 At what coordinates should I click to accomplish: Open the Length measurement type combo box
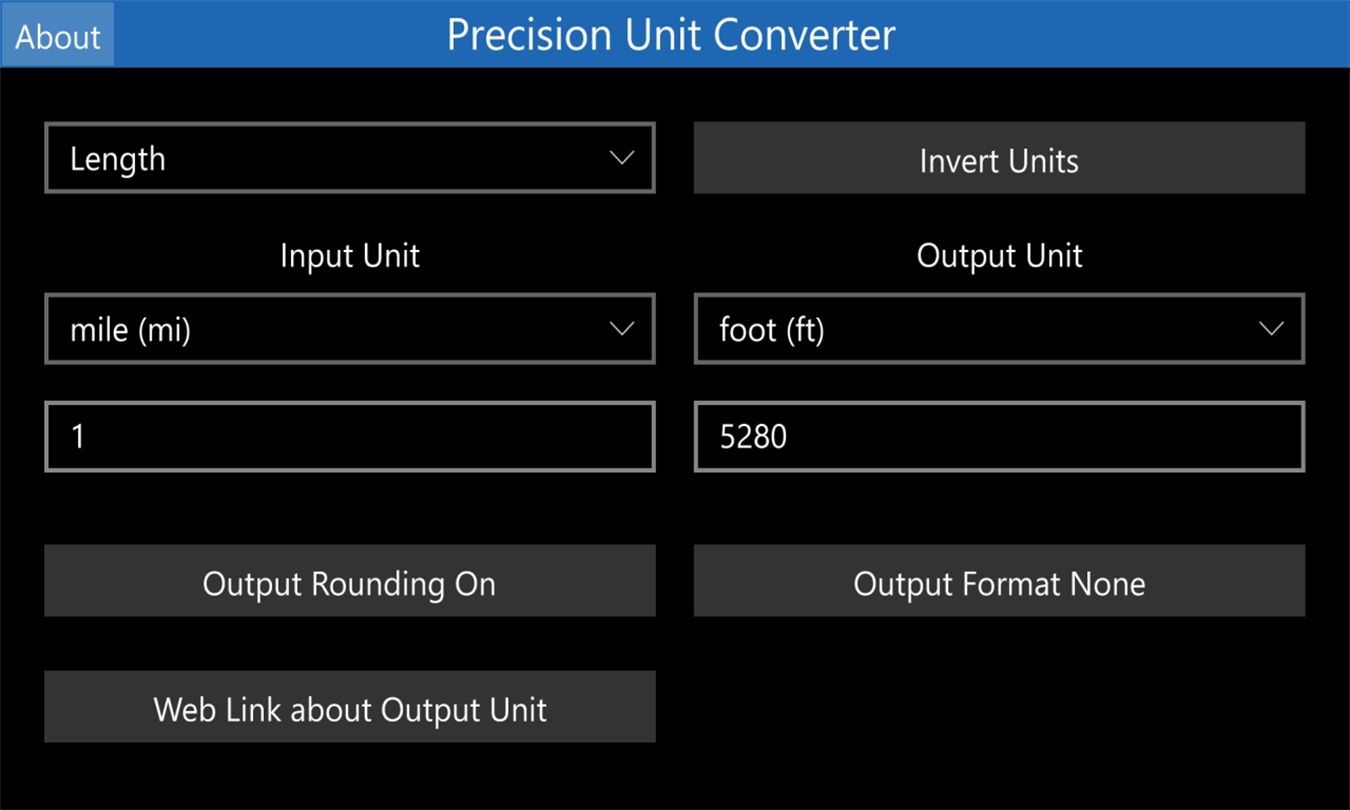(x=350, y=158)
